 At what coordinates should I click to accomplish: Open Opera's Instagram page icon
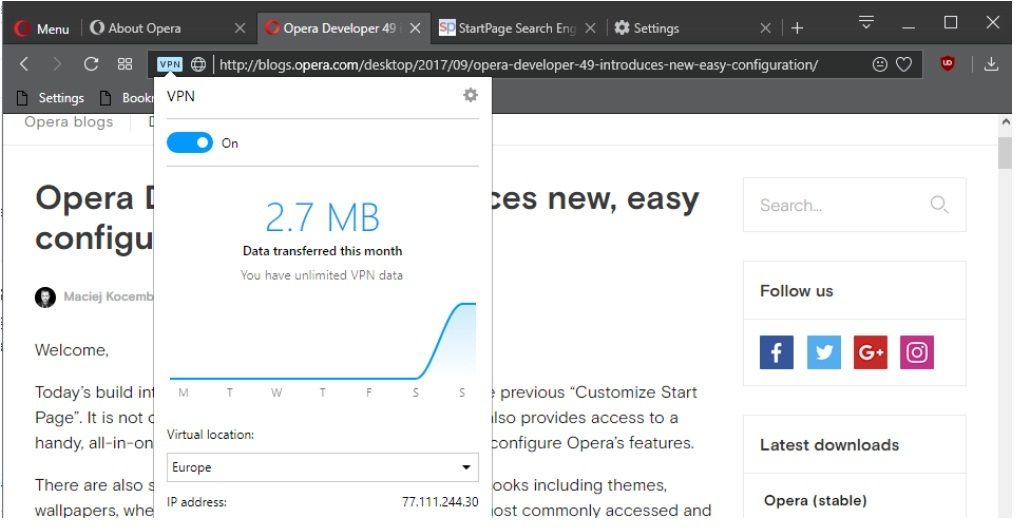point(916,352)
